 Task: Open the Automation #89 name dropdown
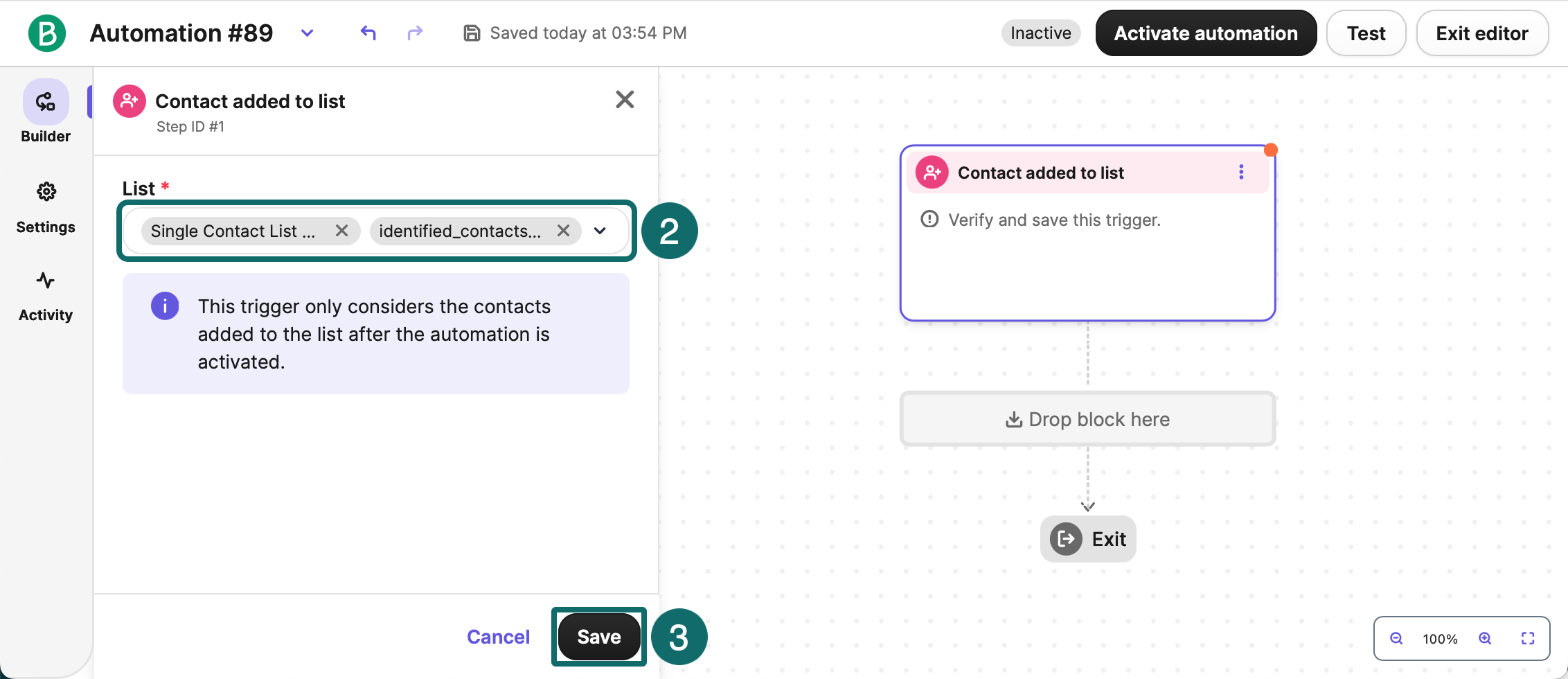(x=307, y=33)
